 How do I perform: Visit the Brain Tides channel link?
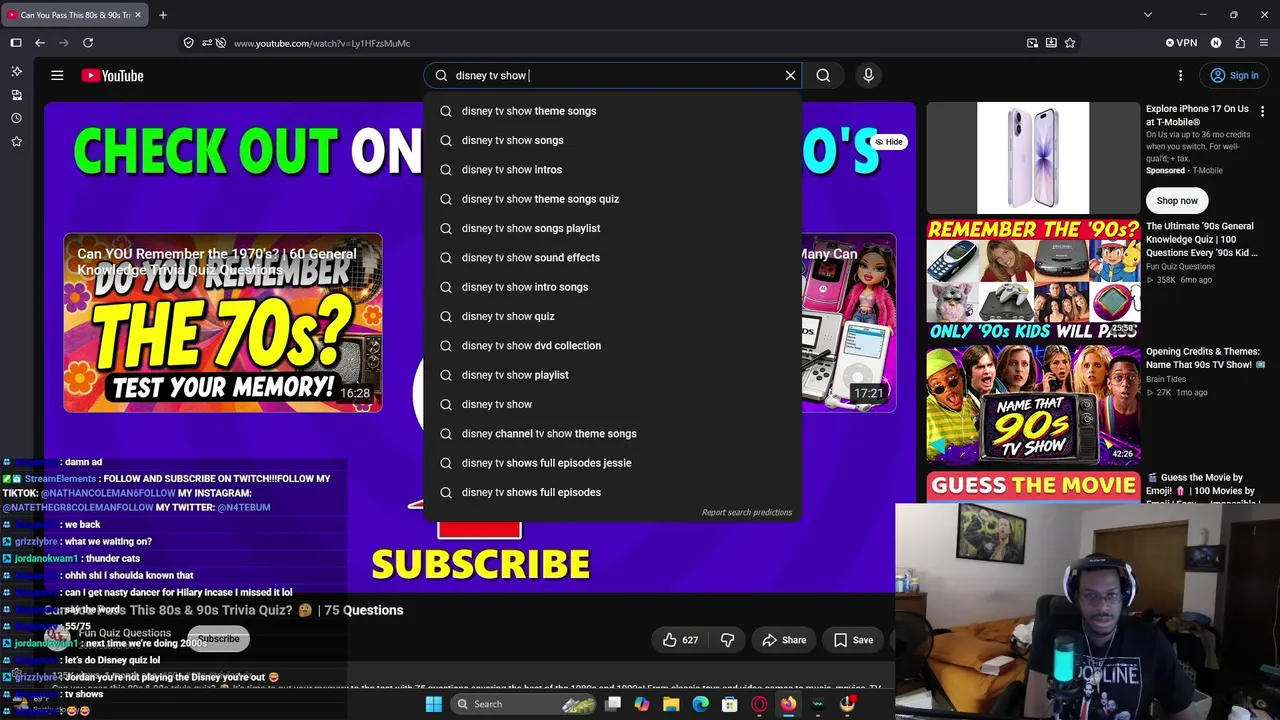coord(1166,380)
